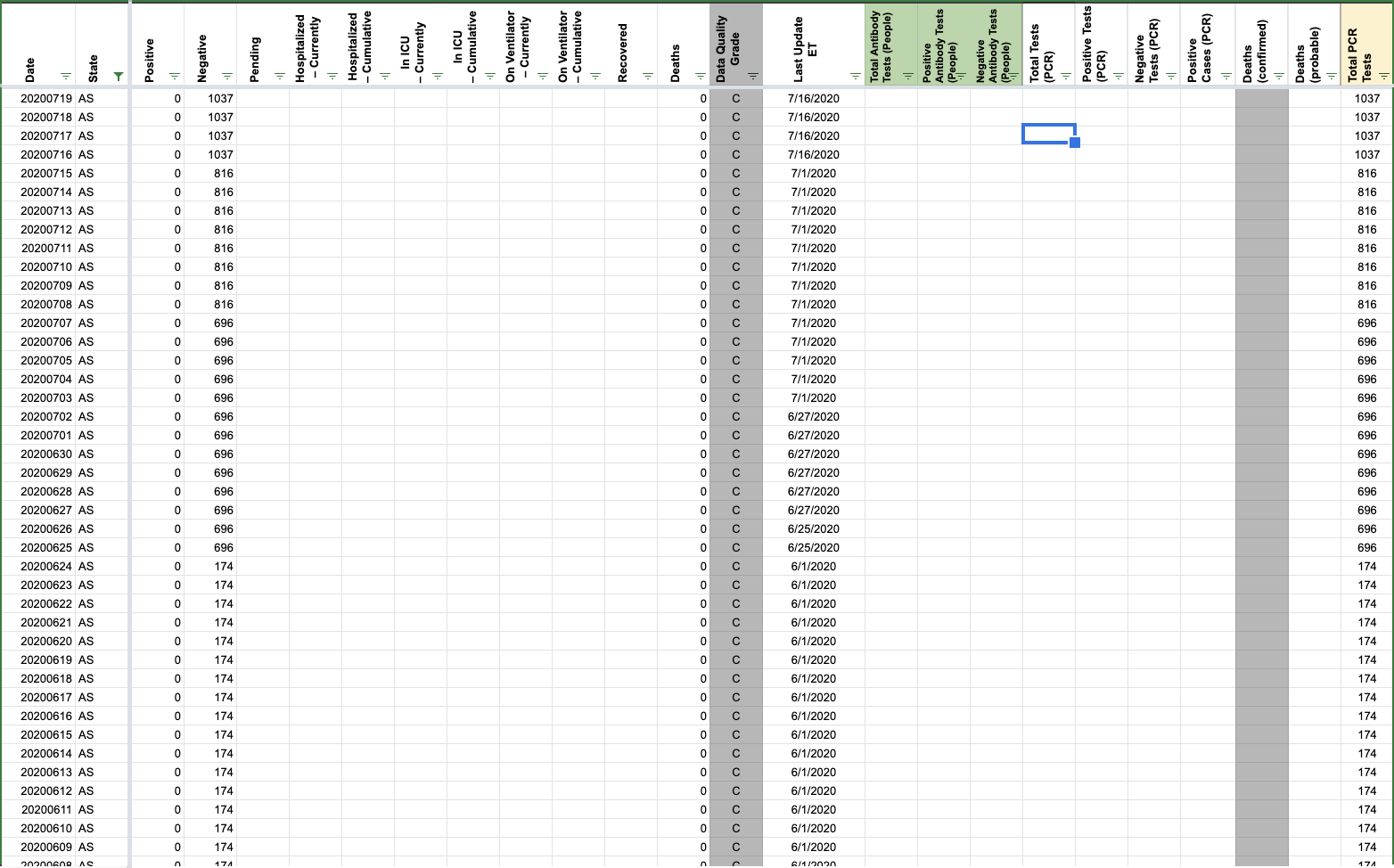Select gray Deaths (confirmed) cell in row 20200705
The height and width of the screenshot is (868, 1394).
[x=1262, y=360]
